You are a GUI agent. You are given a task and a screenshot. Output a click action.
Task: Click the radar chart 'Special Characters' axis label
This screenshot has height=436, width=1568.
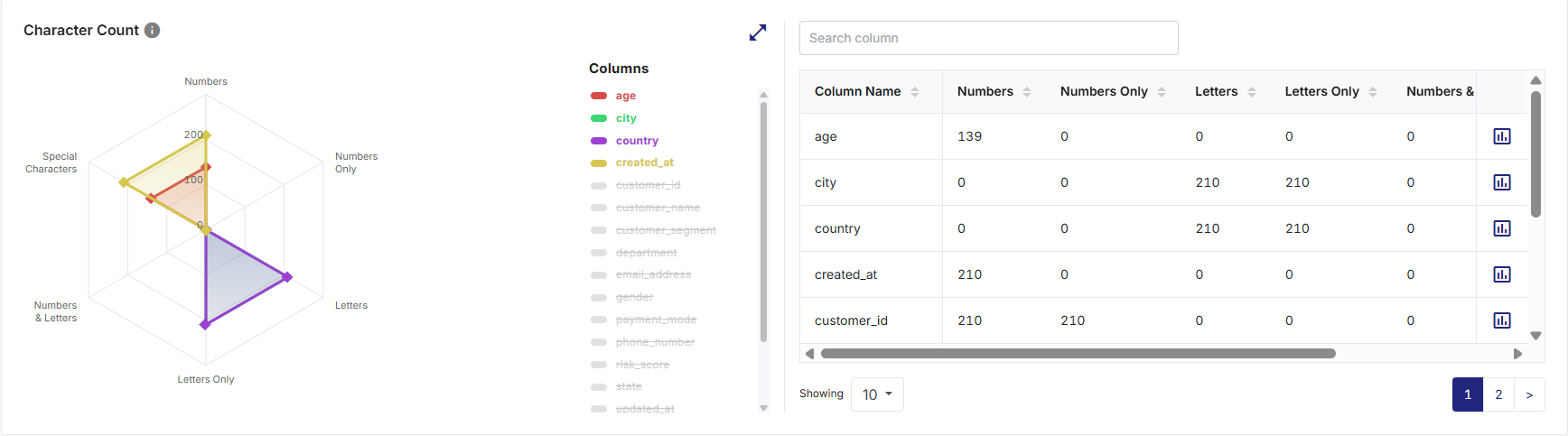(51, 162)
